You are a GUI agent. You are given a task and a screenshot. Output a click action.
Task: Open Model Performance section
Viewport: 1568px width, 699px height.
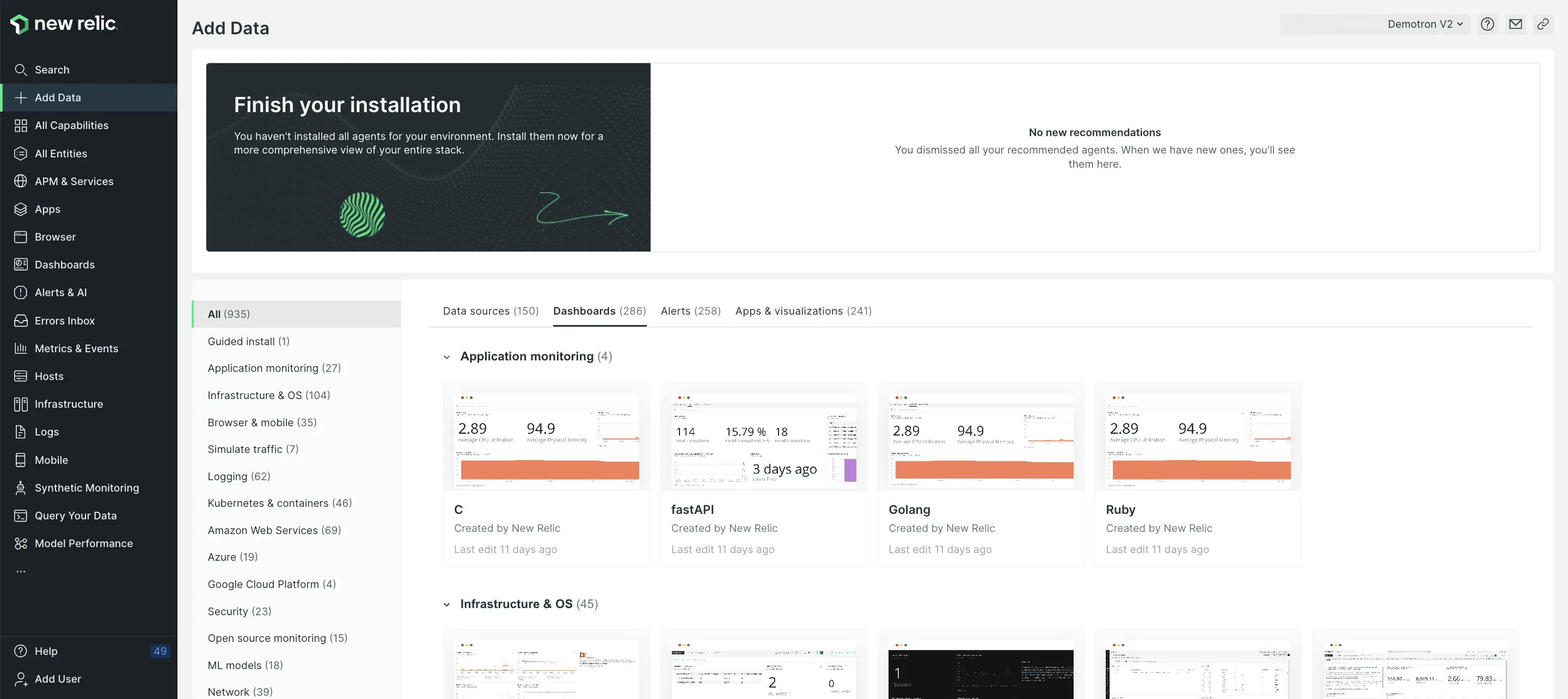click(84, 544)
